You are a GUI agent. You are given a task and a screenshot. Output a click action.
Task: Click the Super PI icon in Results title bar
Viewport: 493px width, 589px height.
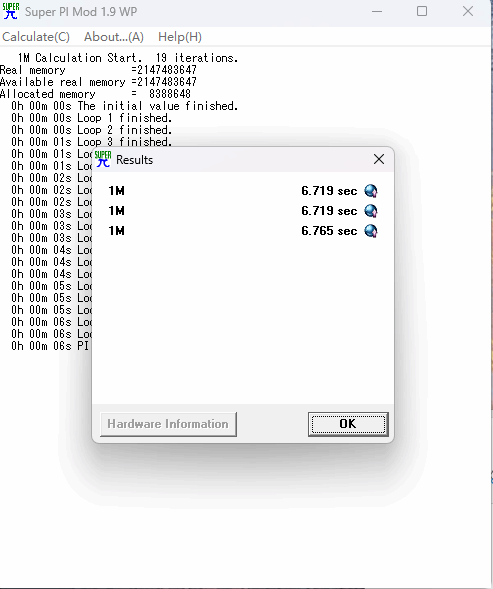[103, 159]
